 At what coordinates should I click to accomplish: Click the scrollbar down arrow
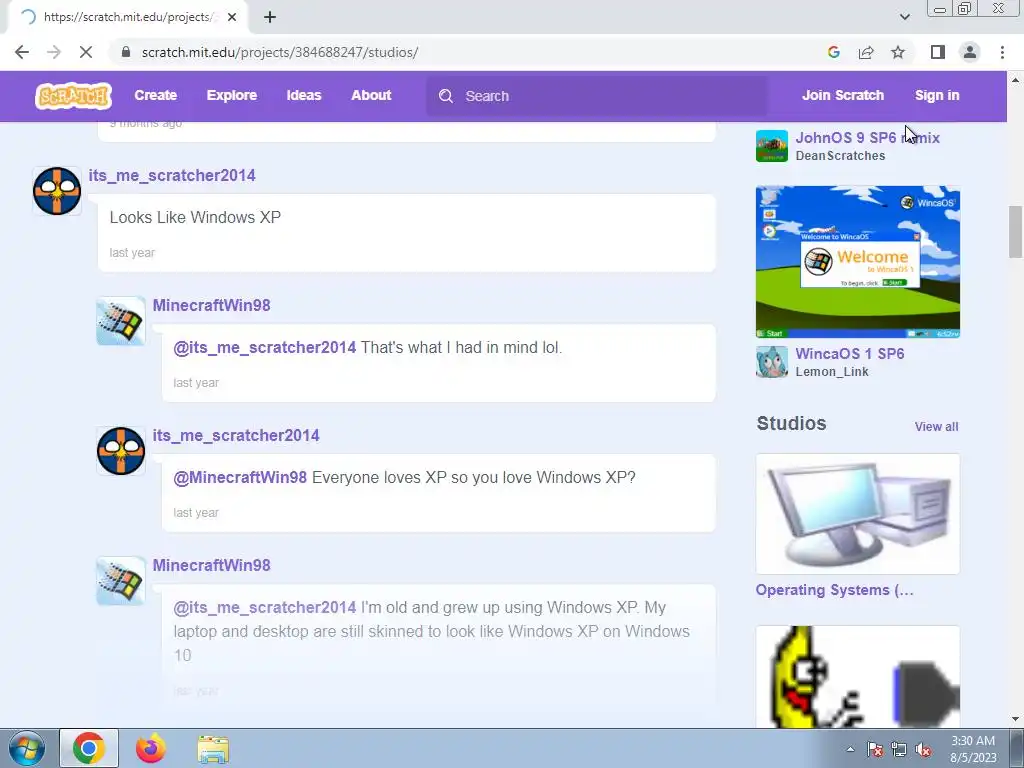pos(1015,720)
